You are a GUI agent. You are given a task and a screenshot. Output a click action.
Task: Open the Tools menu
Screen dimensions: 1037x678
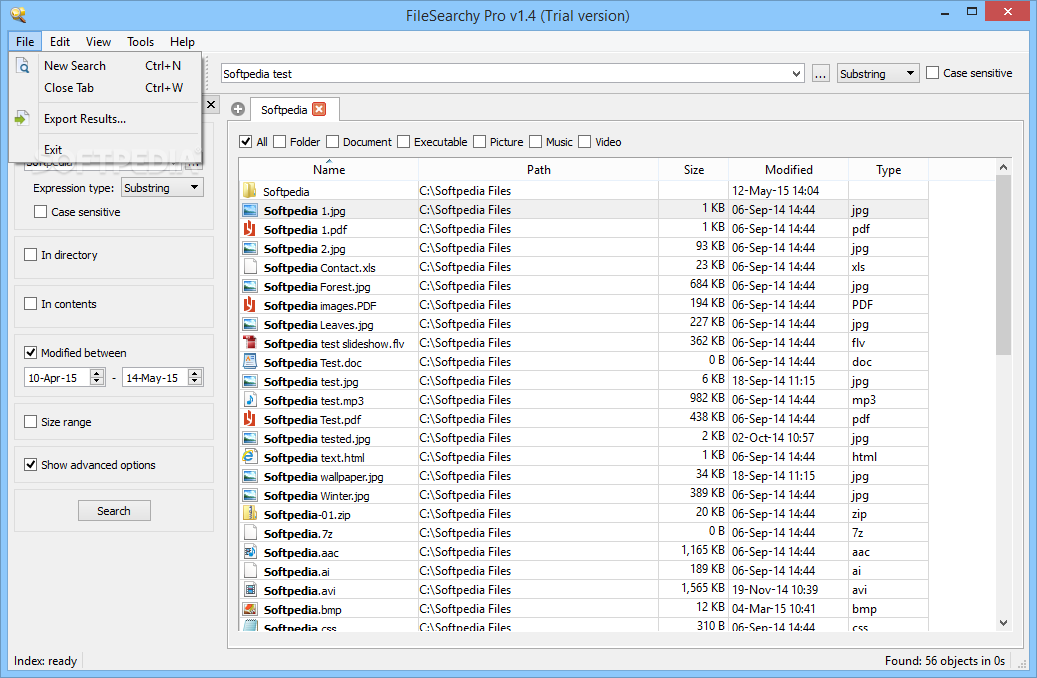140,42
